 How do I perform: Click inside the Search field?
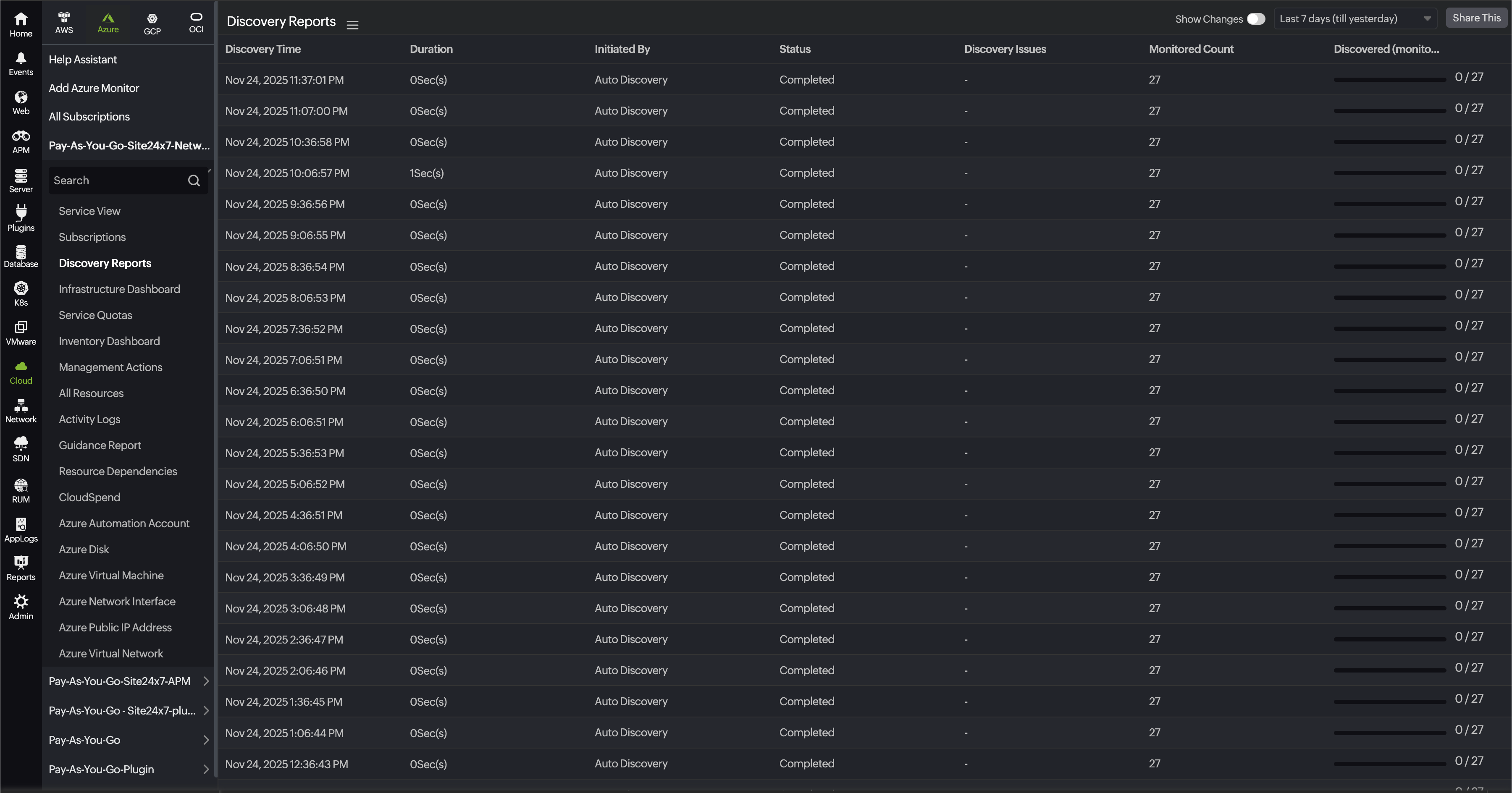112,180
